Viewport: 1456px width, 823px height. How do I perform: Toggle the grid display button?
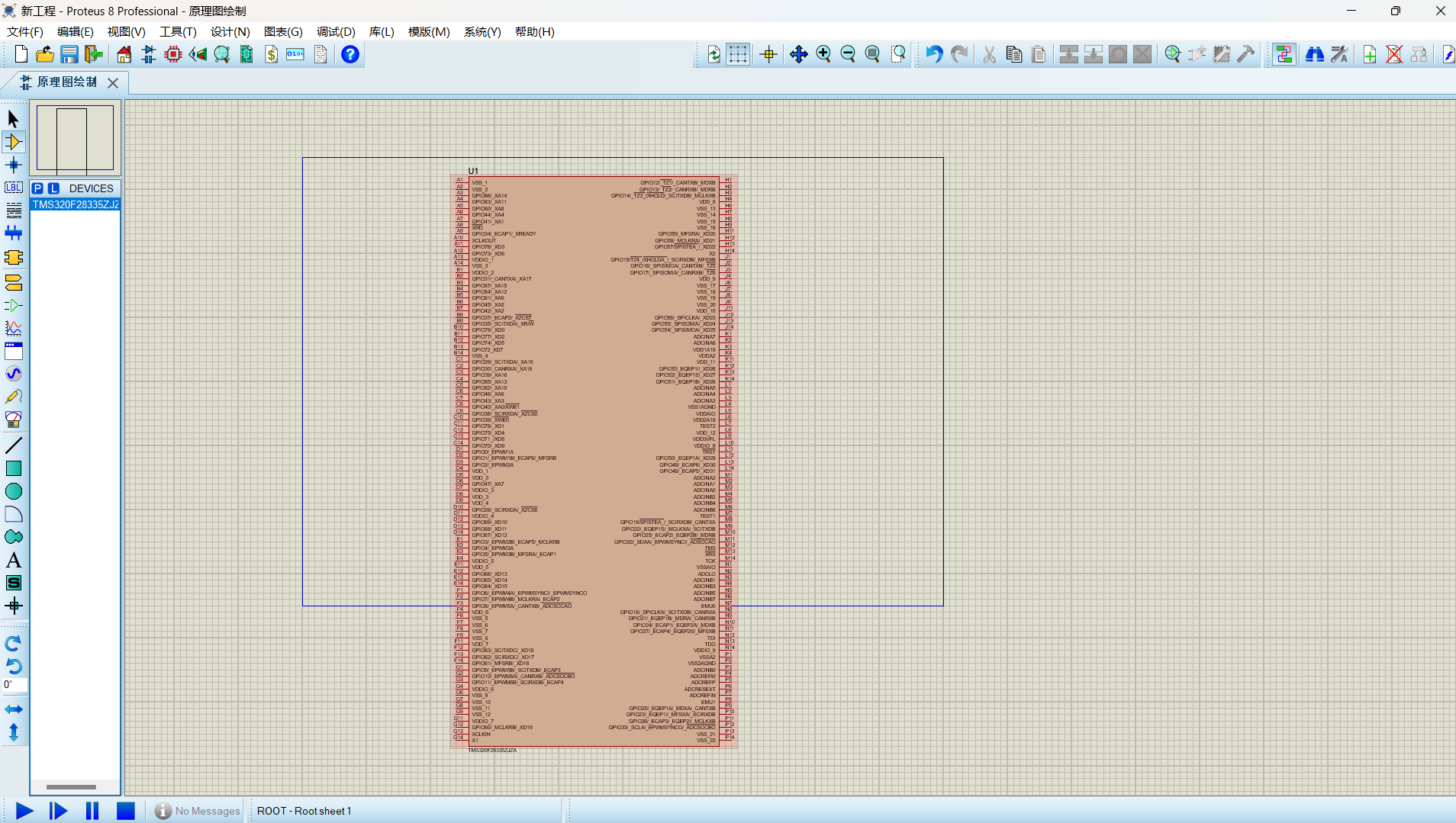738,54
